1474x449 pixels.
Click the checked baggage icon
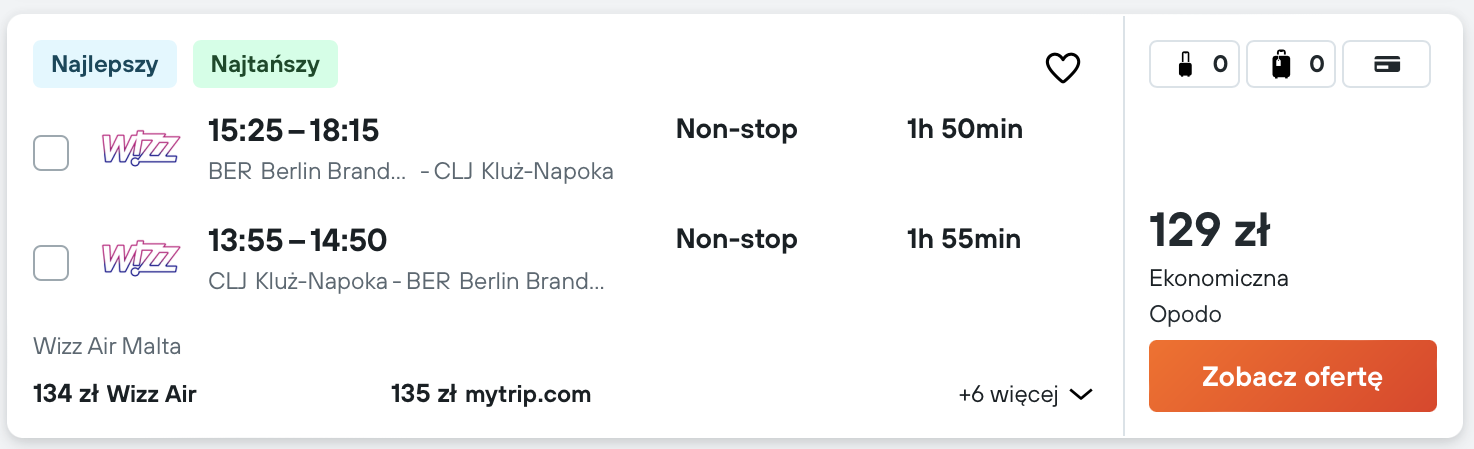(x=1280, y=65)
